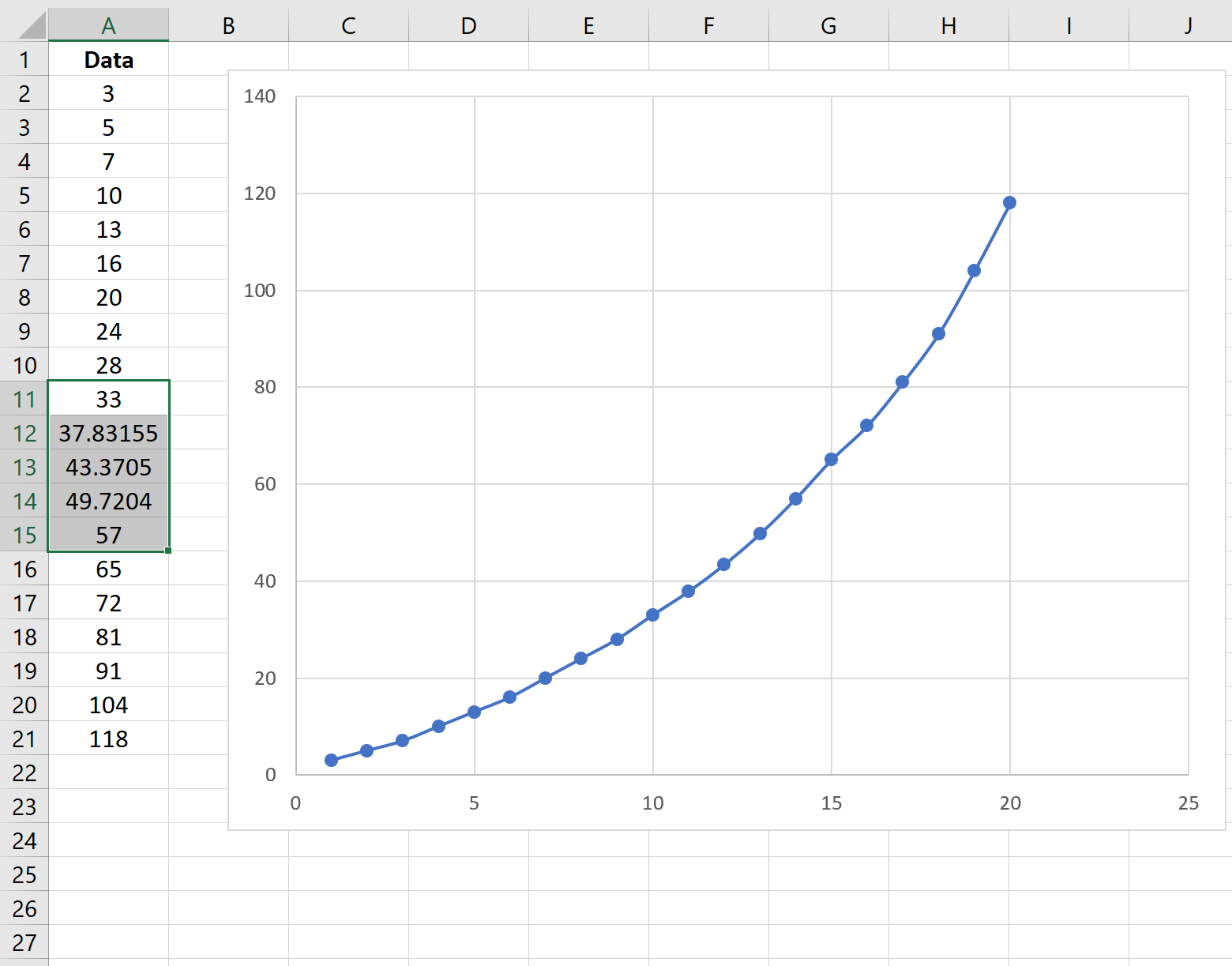Click the cell containing the Data header

(x=108, y=59)
